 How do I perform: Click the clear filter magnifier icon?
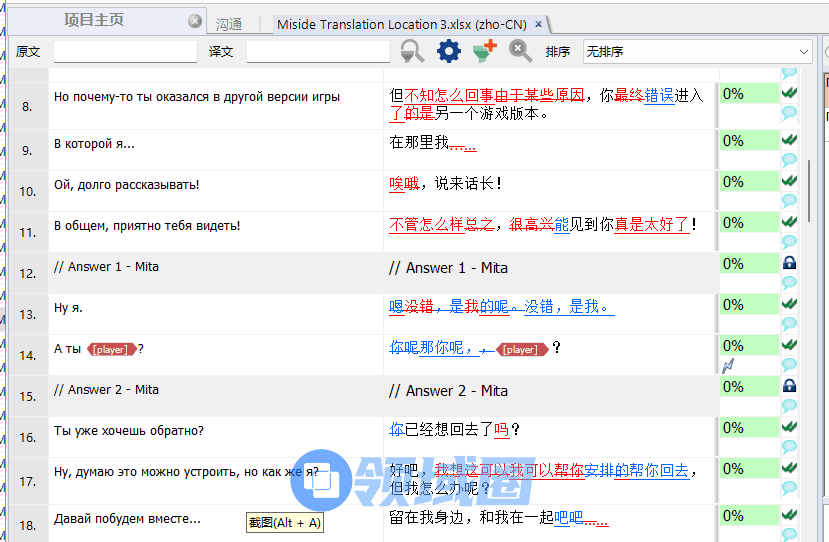click(520, 51)
